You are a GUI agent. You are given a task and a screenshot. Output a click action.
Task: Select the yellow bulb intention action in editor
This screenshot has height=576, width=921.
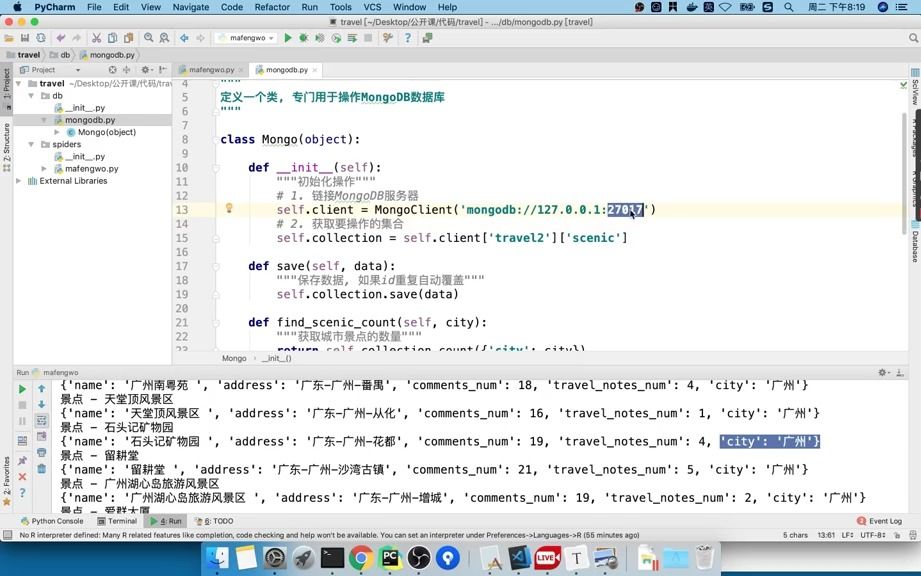[x=228, y=209]
